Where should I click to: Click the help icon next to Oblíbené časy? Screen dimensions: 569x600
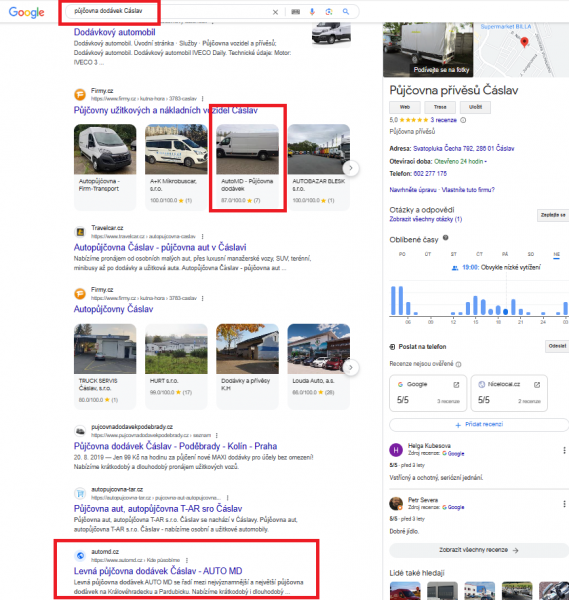[x=445, y=238]
